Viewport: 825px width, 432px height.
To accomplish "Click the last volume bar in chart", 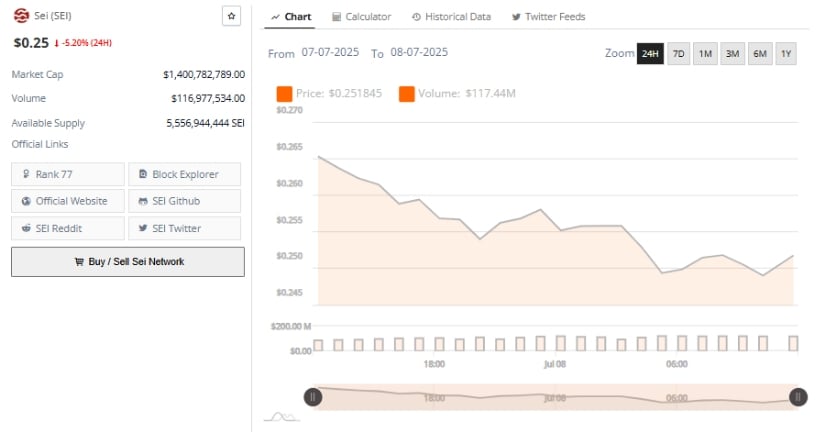I will (x=793, y=344).
